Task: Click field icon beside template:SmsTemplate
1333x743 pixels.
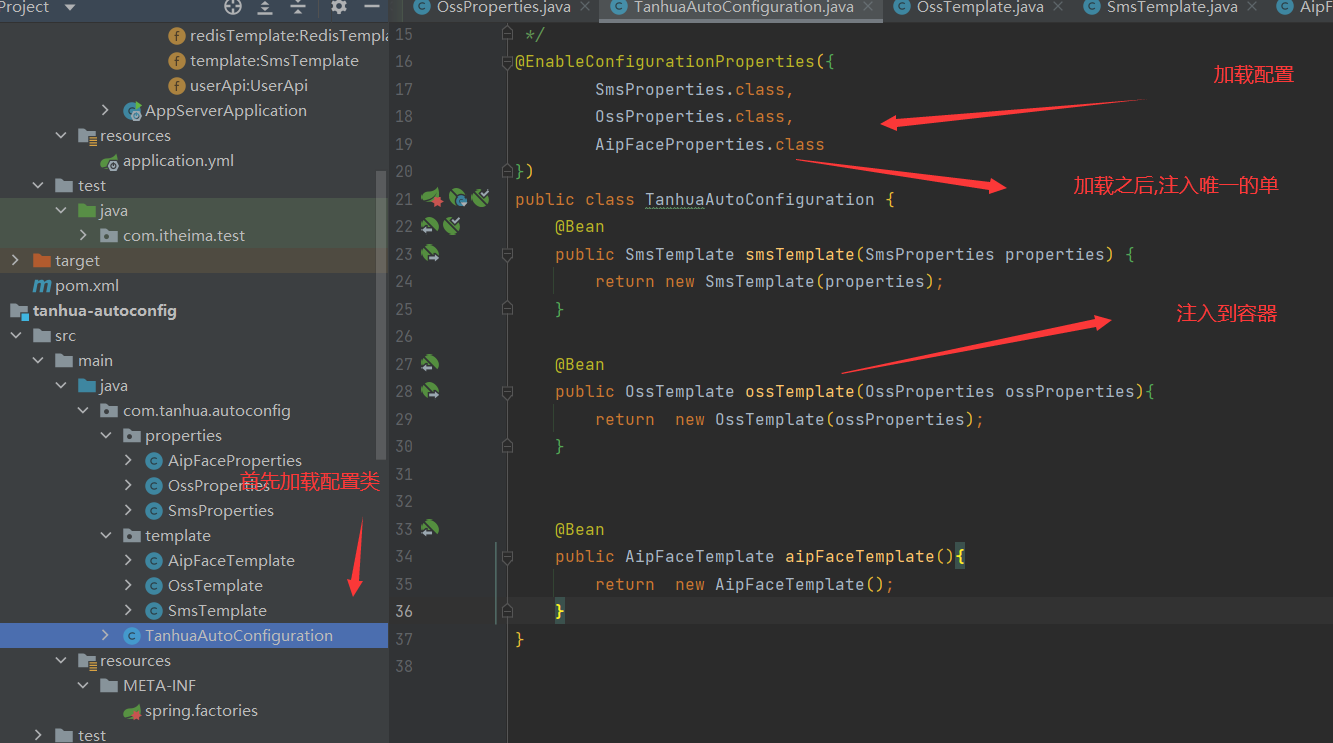Action: pyautogui.click(x=177, y=61)
